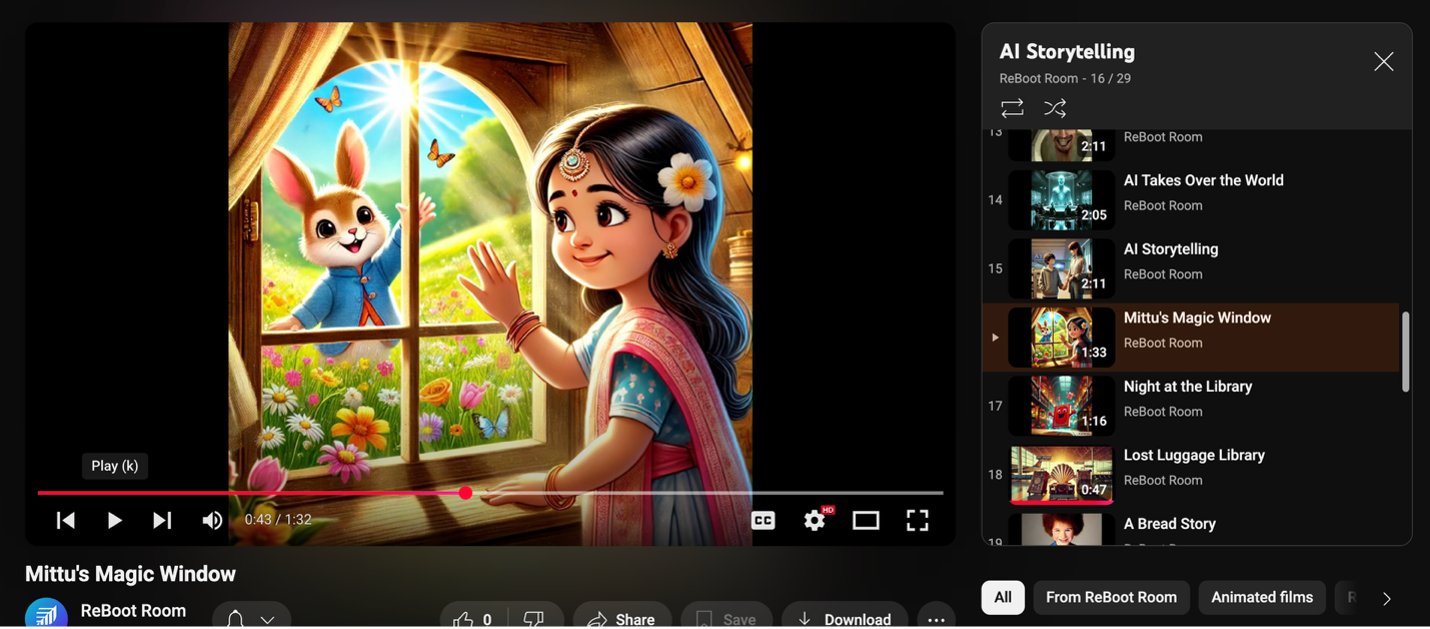Switch to theater mode view
The width and height of the screenshot is (1430, 629).
[x=866, y=520]
